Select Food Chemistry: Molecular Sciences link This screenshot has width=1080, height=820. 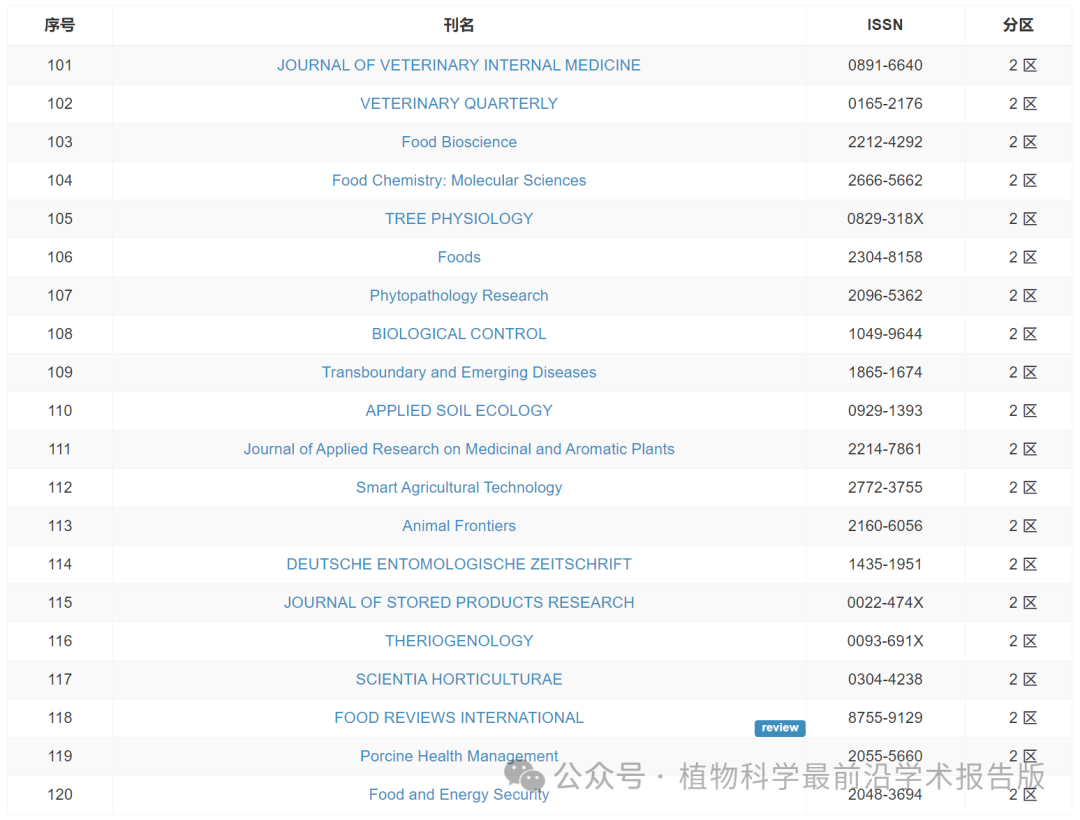(x=459, y=180)
